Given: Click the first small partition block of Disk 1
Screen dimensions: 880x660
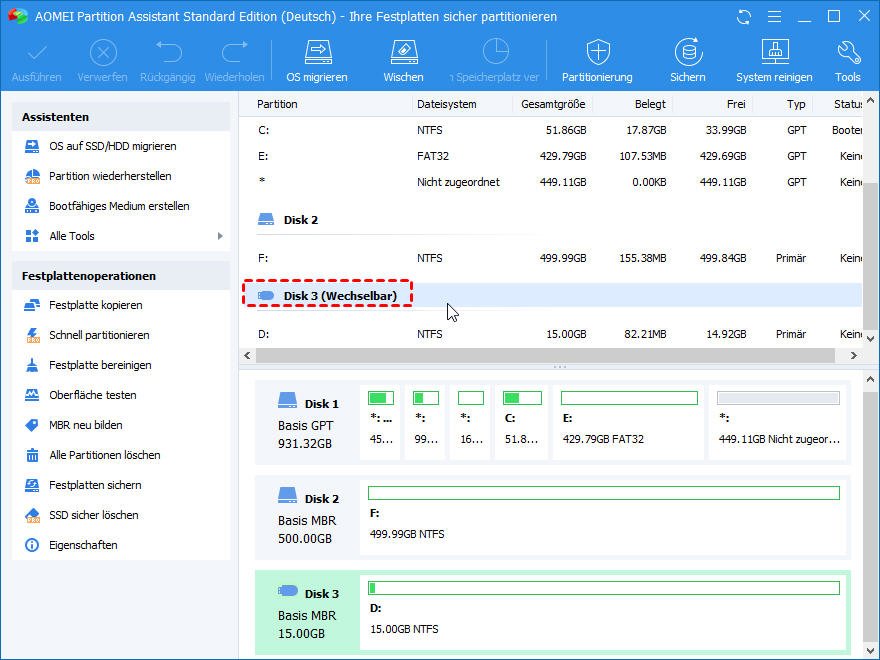Looking at the screenshot, I should point(381,422).
